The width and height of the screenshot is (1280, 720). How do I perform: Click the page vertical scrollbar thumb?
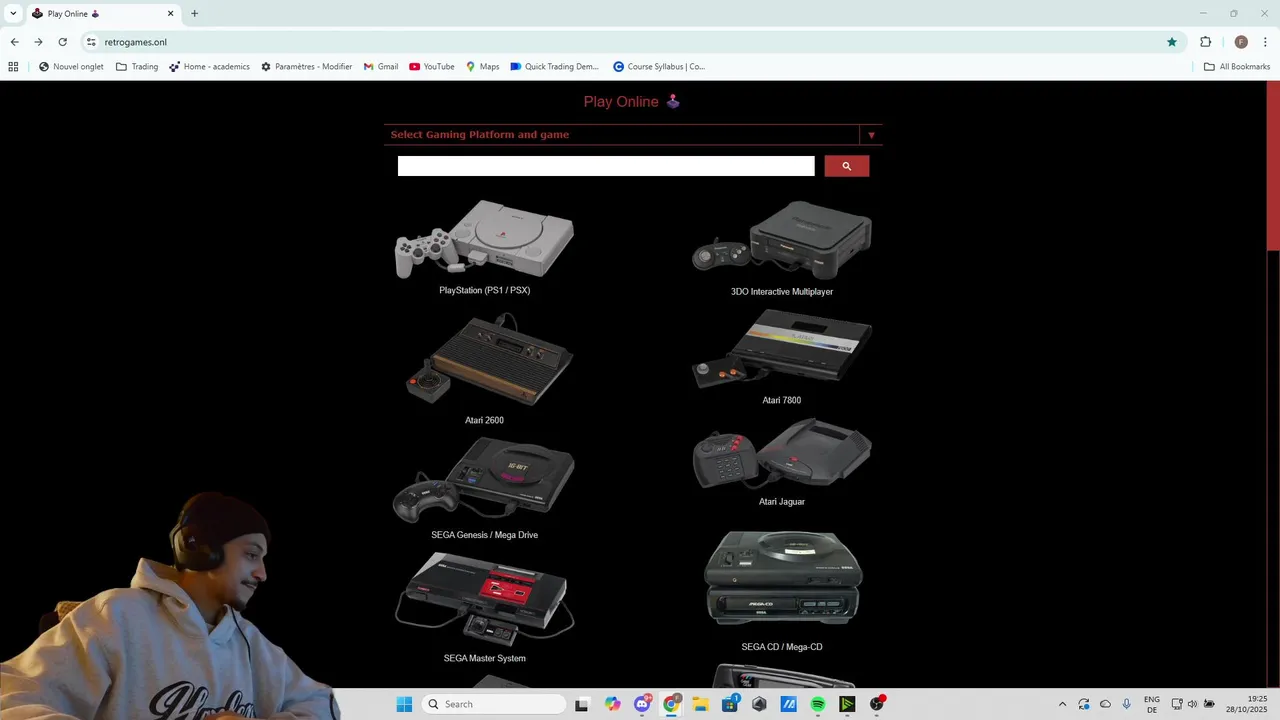tap(1273, 166)
